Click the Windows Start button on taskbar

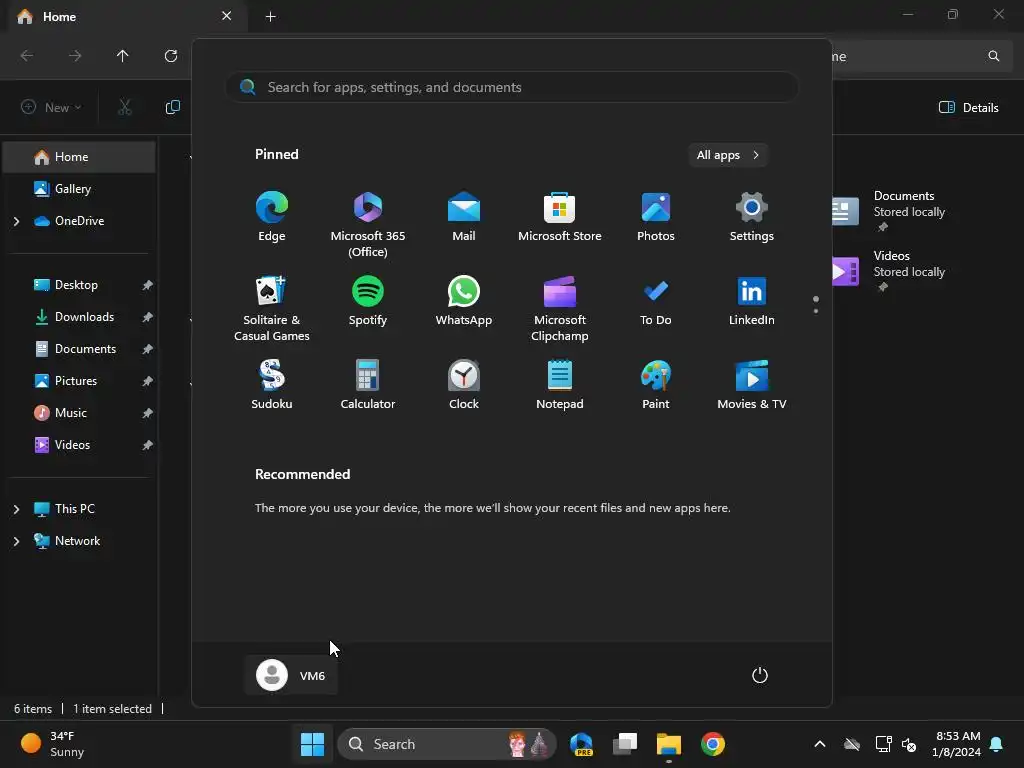click(312, 744)
